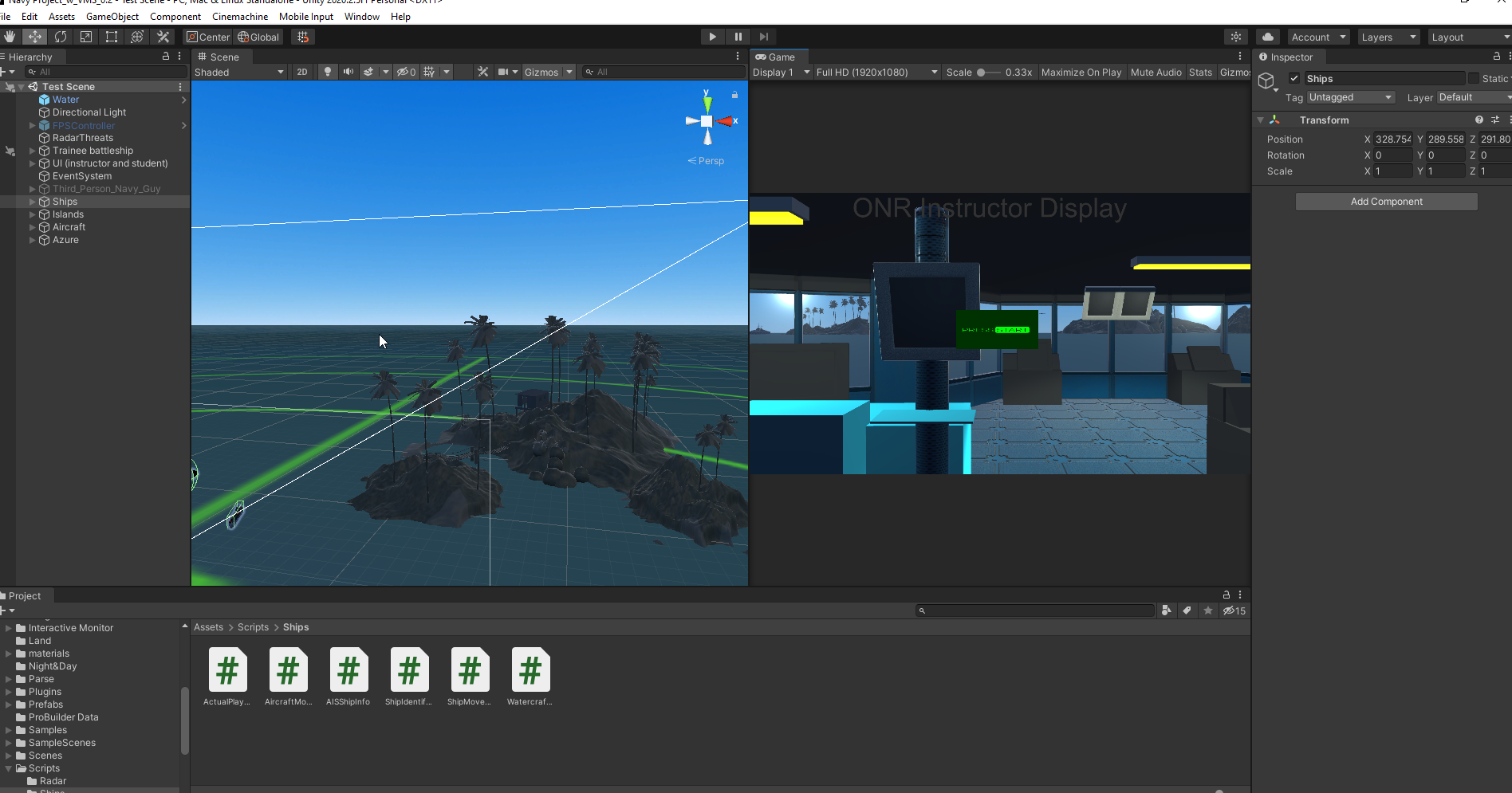Expand the Islands hierarchy item
Viewport: 1512px width, 793px height.
(x=33, y=214)
